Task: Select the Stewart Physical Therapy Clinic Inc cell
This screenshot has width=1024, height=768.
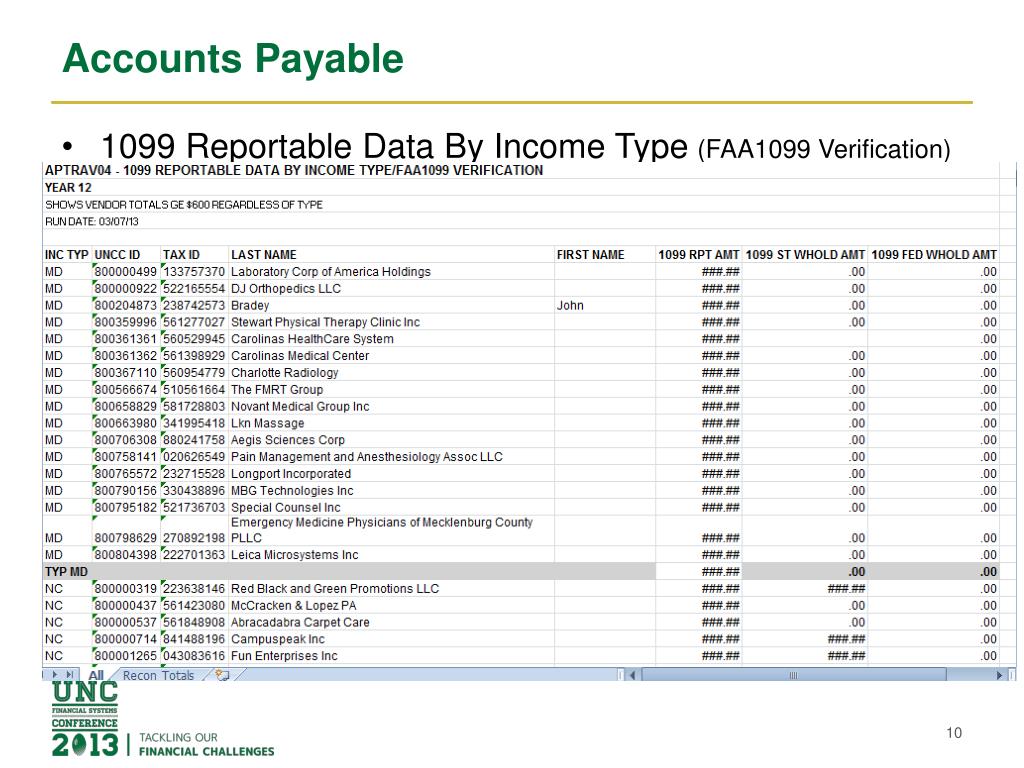Action: (x=391, y=322)
